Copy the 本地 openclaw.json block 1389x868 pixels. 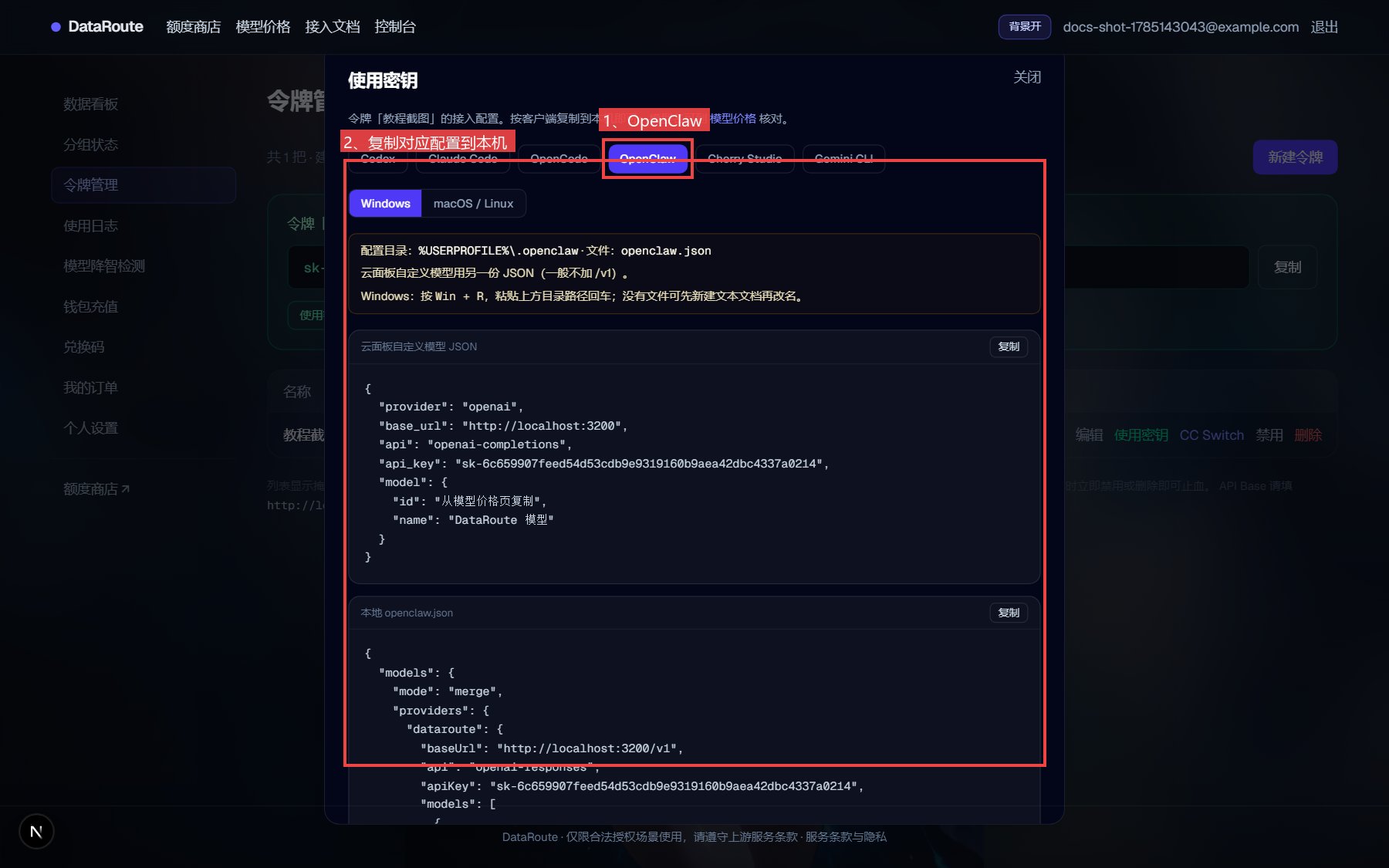(1009, 613)
